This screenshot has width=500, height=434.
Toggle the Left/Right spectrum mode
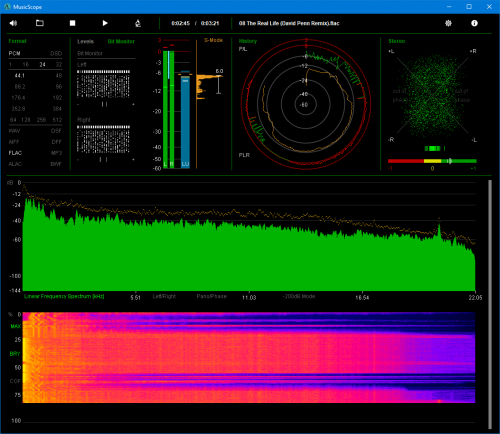coord(164,296)
